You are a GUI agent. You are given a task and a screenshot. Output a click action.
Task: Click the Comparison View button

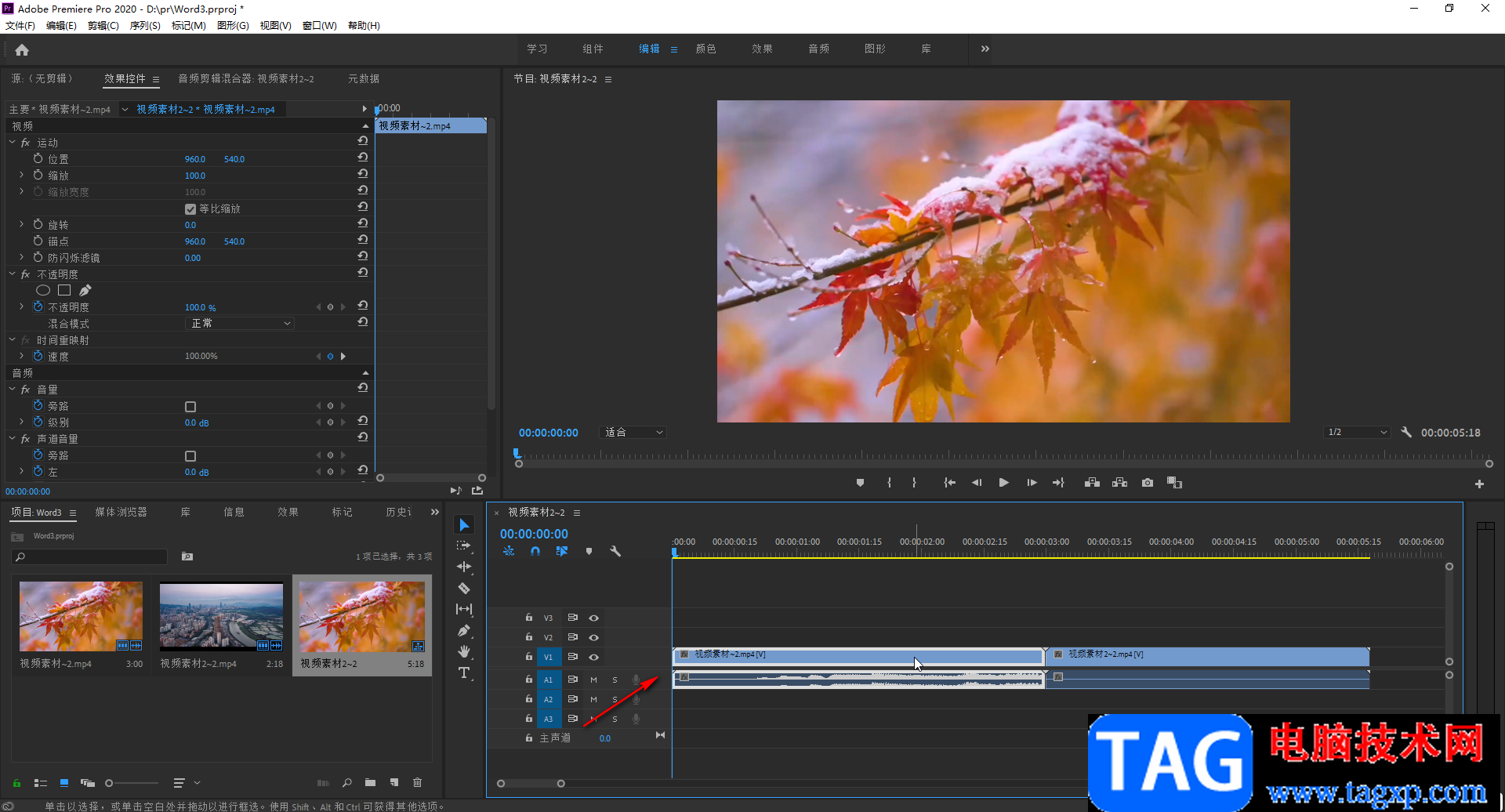[1174, 483]
